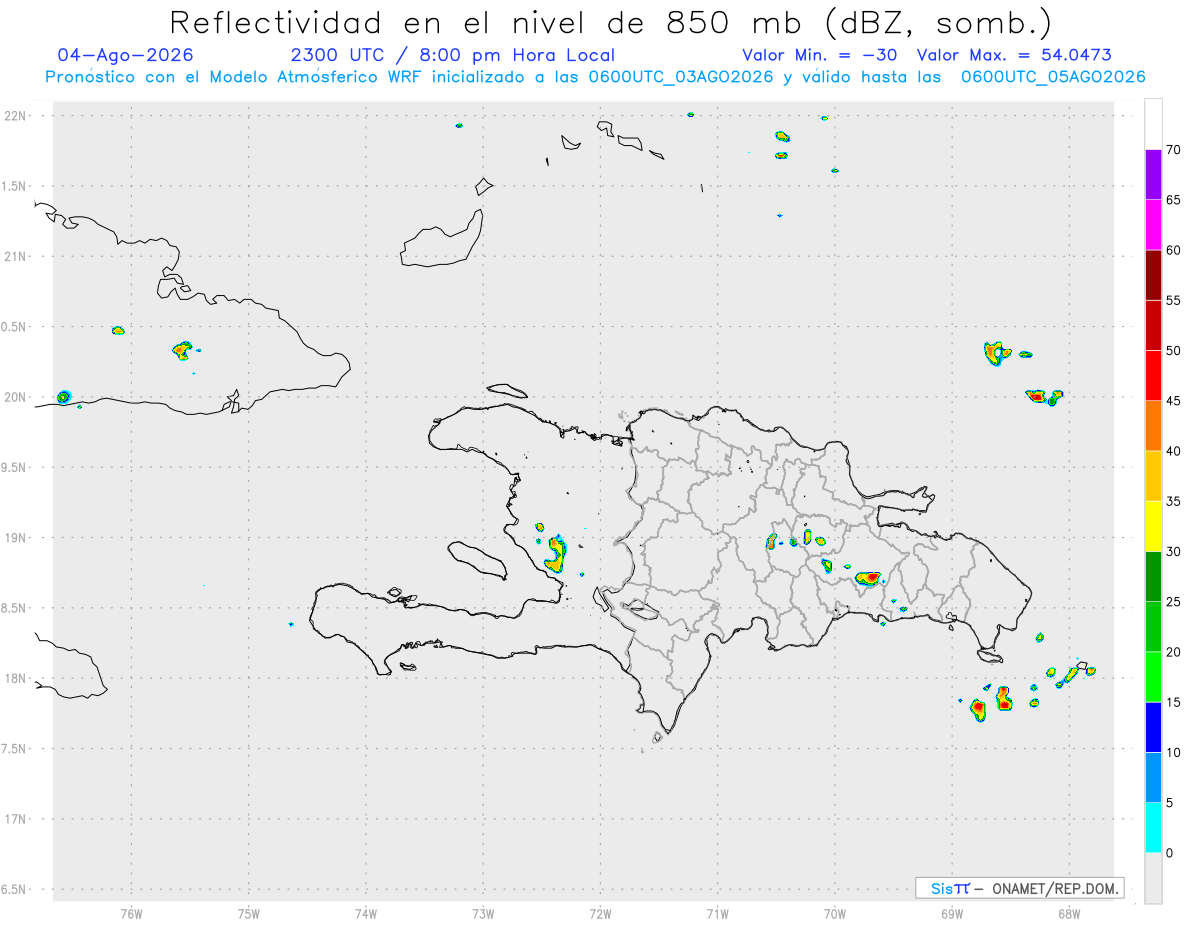Click the '74W' longitude label
The image size is (1200, 927).
click(x=365, y=913)
